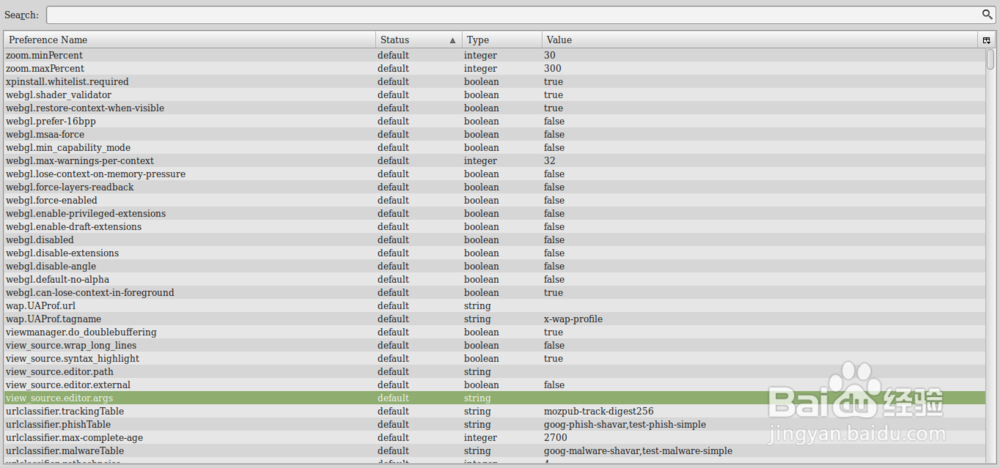Select view_source.editor.external preference
This screenshot has width=1000, height=468.
pos(494,384)
